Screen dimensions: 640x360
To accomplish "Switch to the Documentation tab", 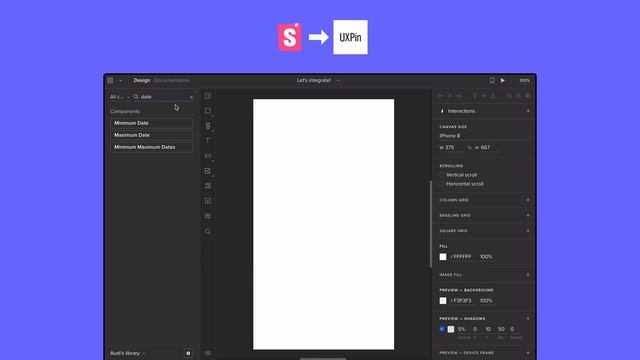I will tap(171, 80).
